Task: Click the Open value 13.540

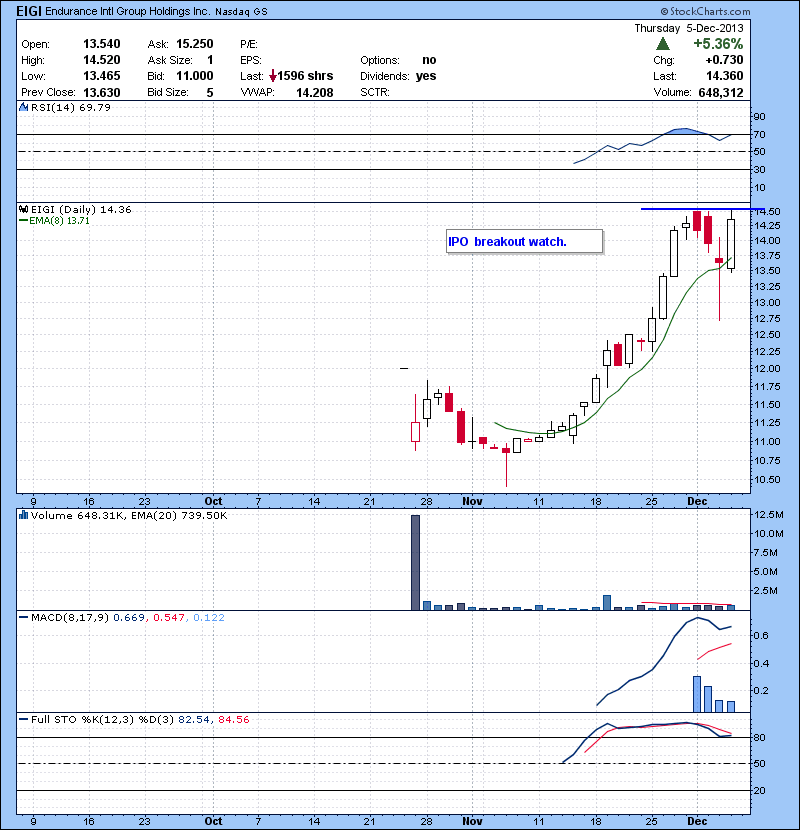Action: coord(102,44)
